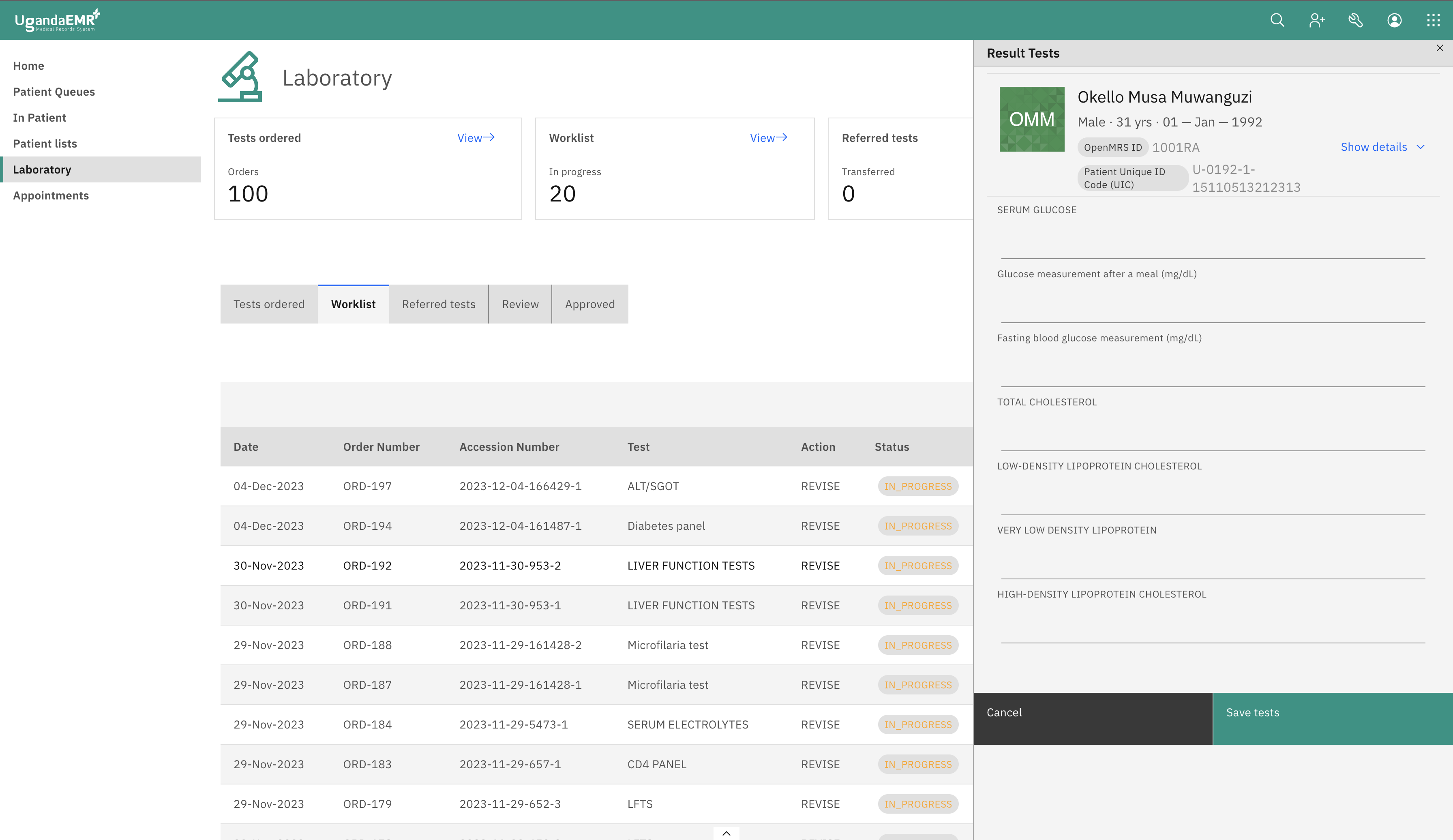Viewport: 1453px width, 840px height.
Task: Click the OMM patient avatar
Action: pos(1031,119)
